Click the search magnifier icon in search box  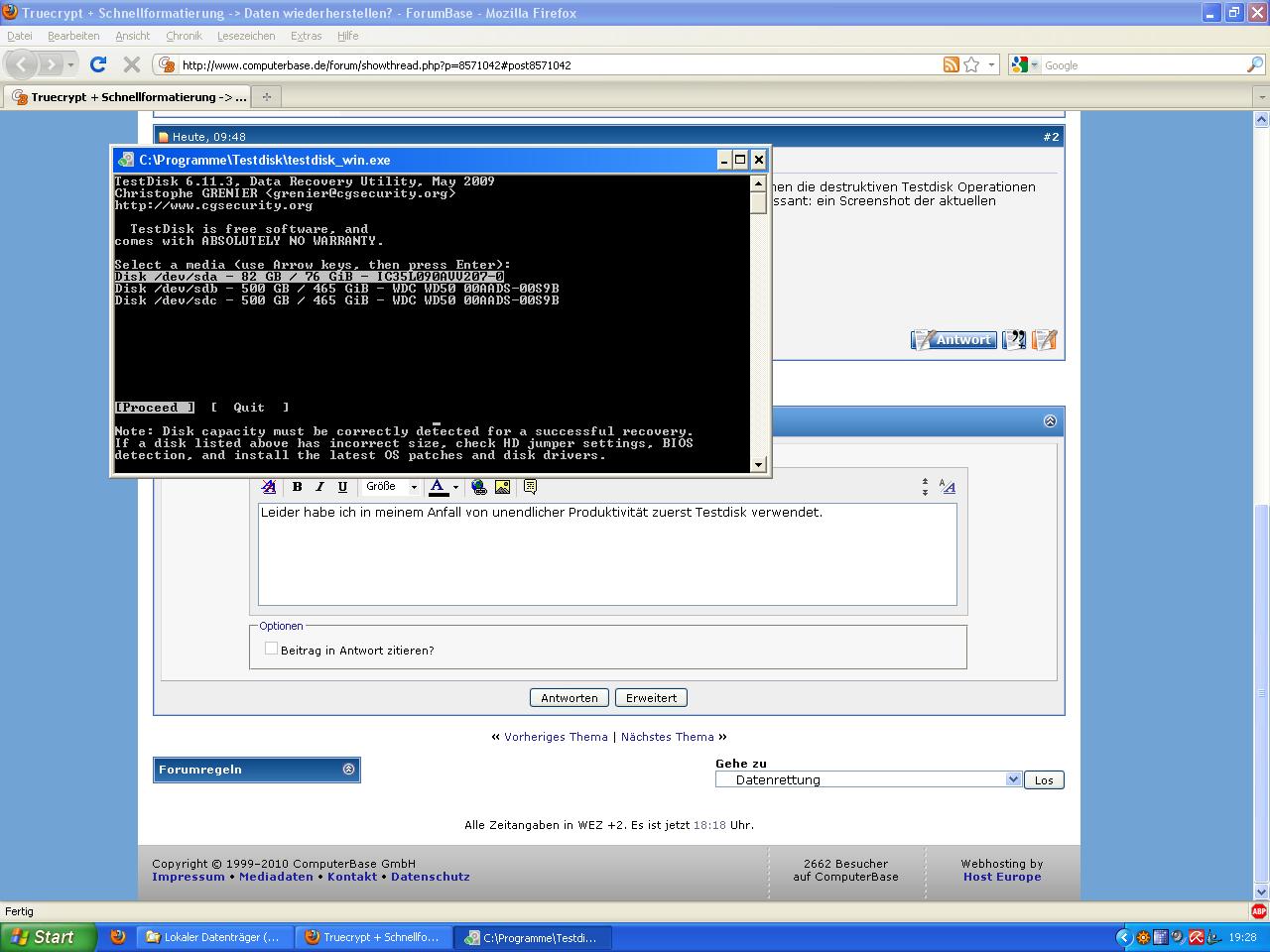(1255, 64)
